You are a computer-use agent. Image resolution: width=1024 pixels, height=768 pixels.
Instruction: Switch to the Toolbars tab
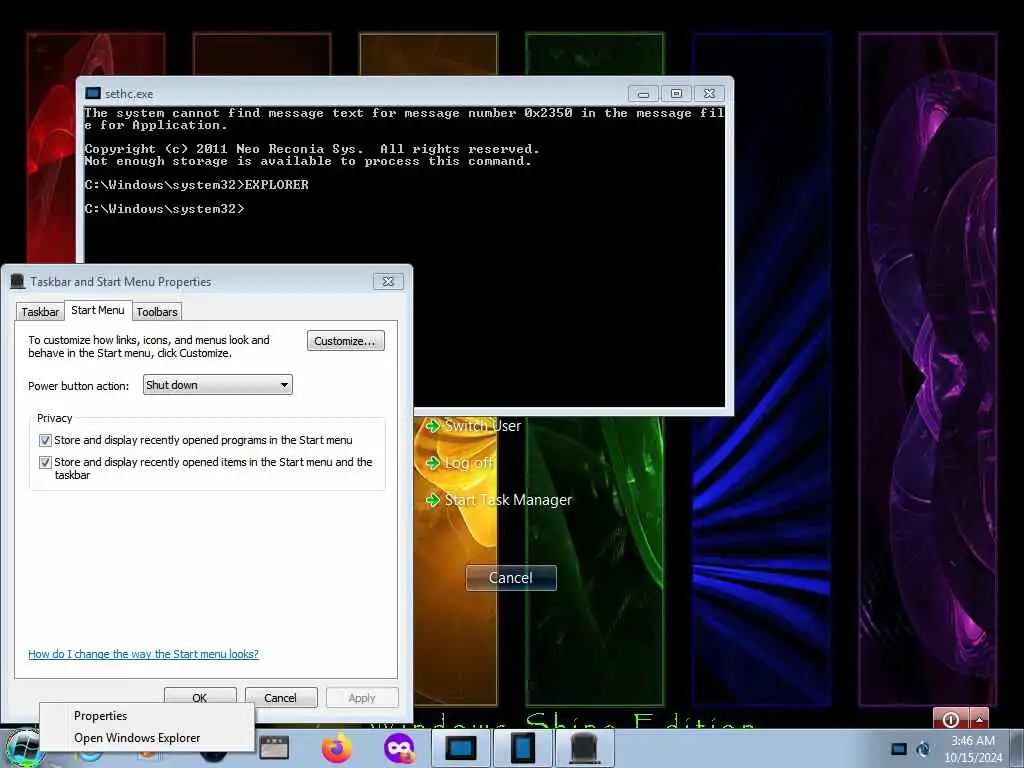click(x=157, y=312)
